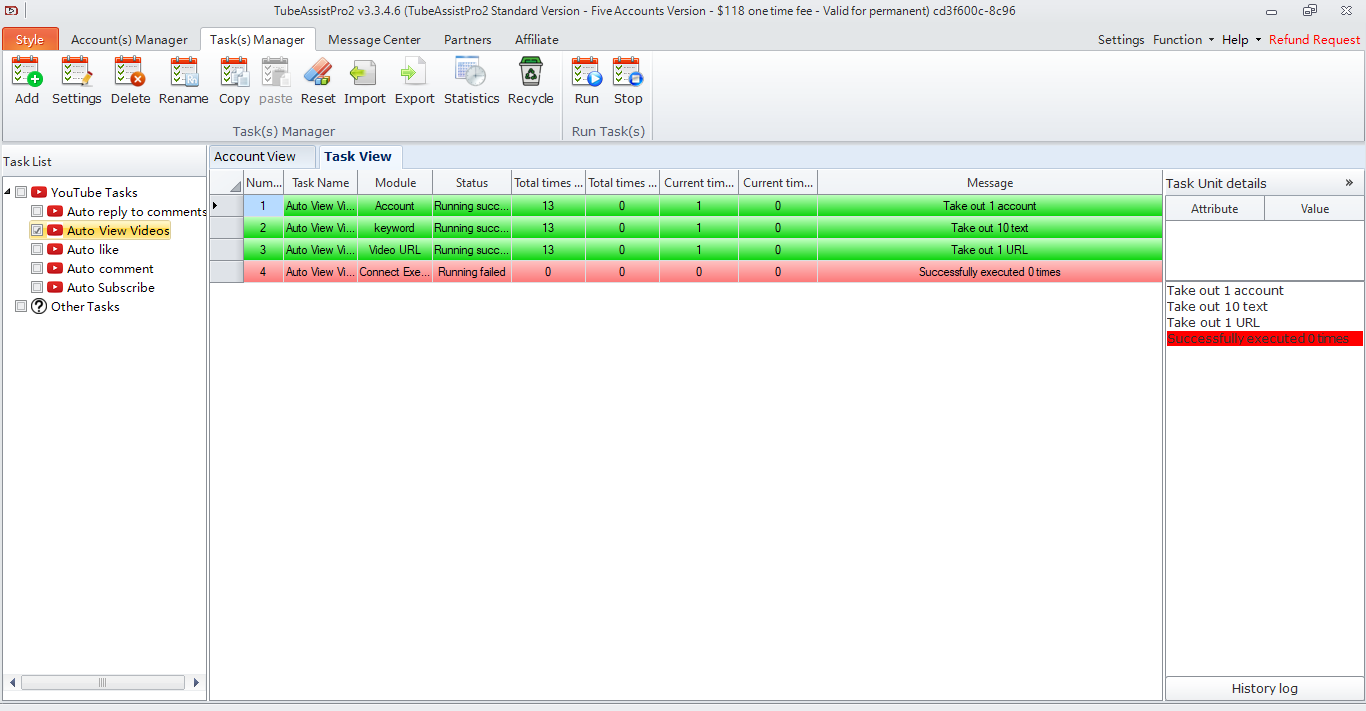Click the Recycle bin icon

[530, 74]
